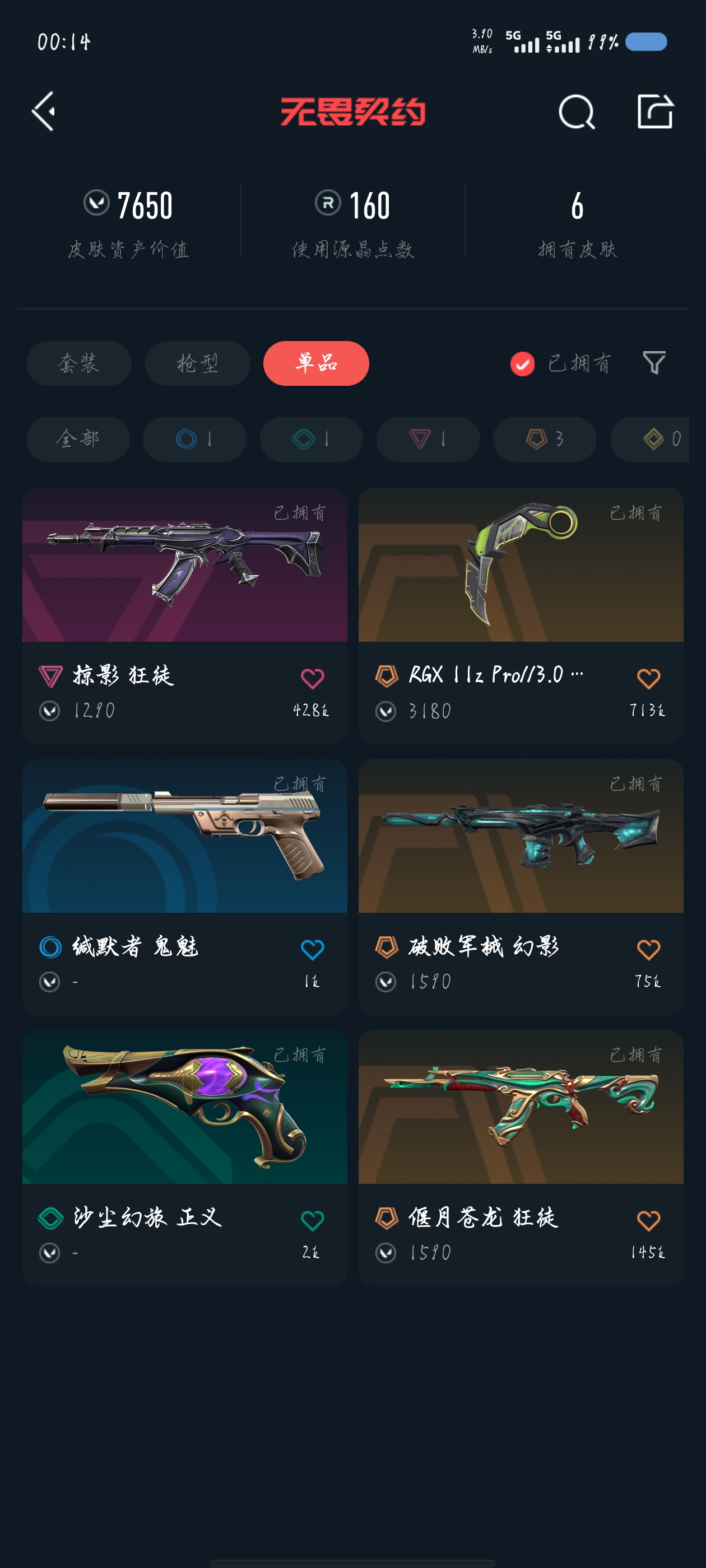This screenshot has height=1568, width=706.
Task: Filter by pink triangle rarity tier
Action: [x=428, y=439]
